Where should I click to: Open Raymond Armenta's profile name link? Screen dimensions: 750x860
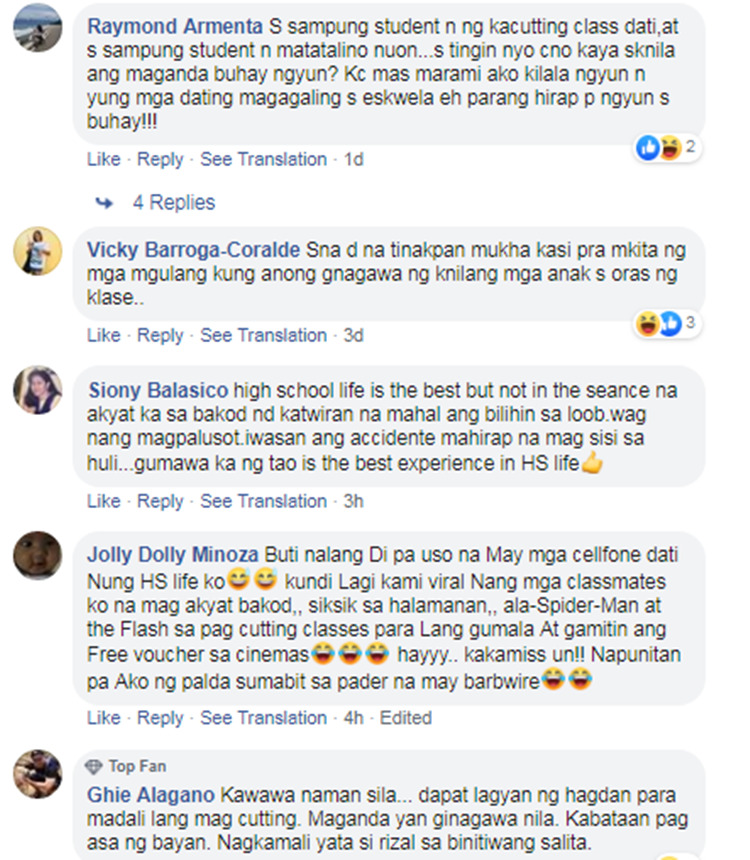click(x=175, y=26)
